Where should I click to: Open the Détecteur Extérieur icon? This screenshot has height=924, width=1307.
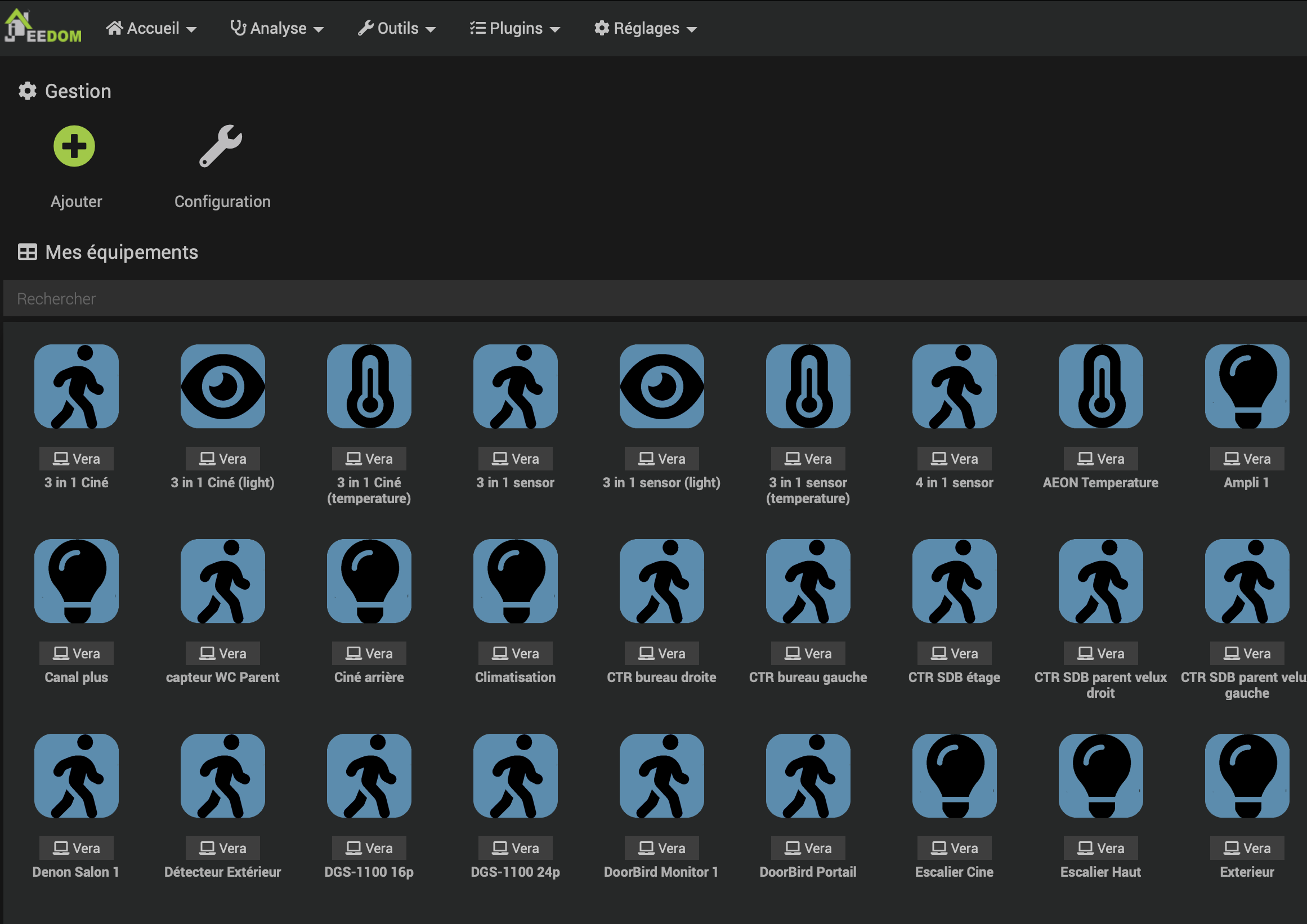222,775
